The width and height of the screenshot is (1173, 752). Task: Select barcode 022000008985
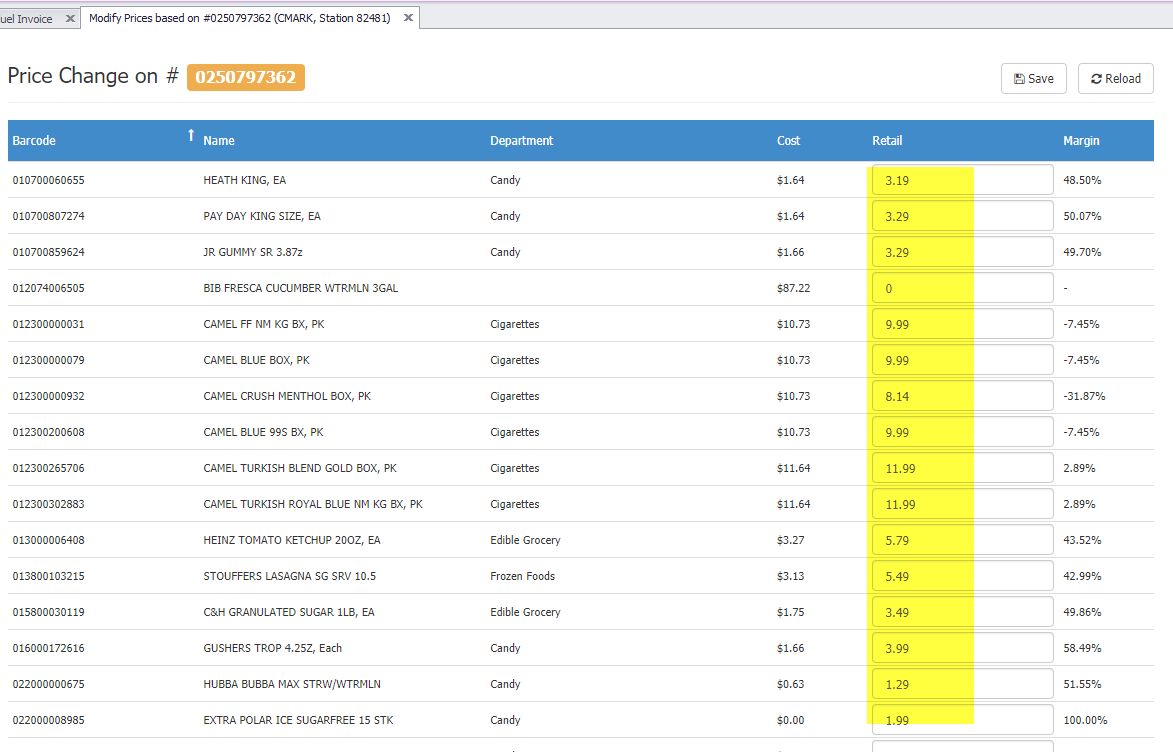[x=49, y=720]
